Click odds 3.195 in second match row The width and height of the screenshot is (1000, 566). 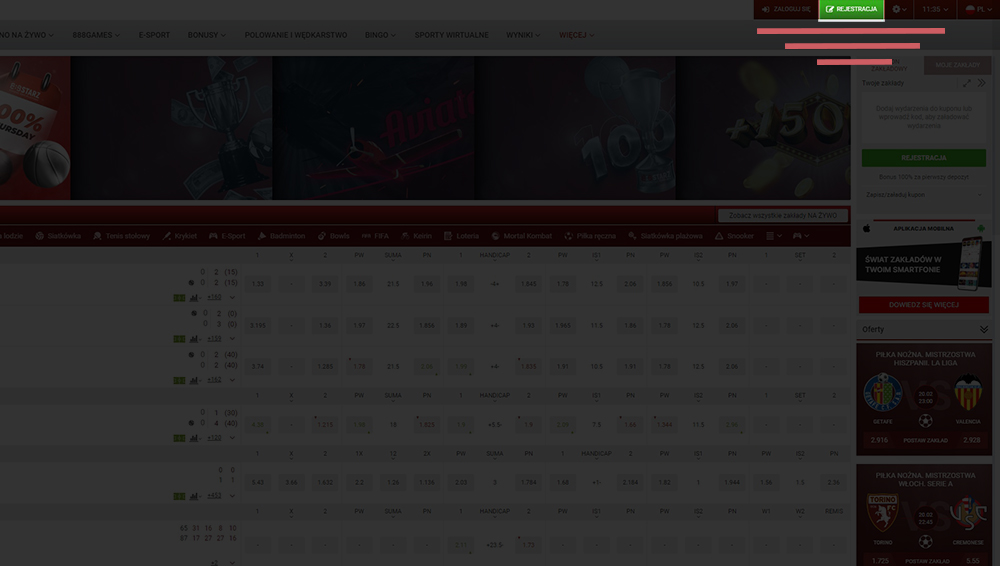pos(258,325)
